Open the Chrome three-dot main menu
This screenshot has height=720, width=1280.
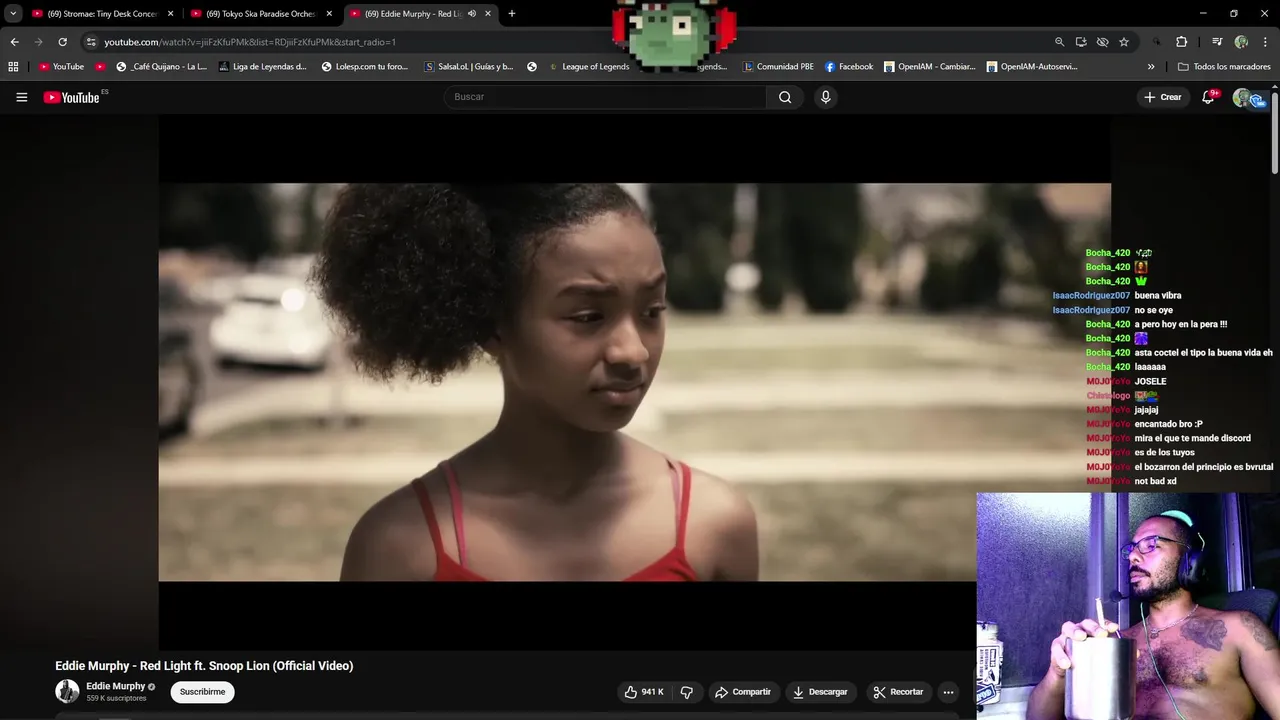[1265, 42]
